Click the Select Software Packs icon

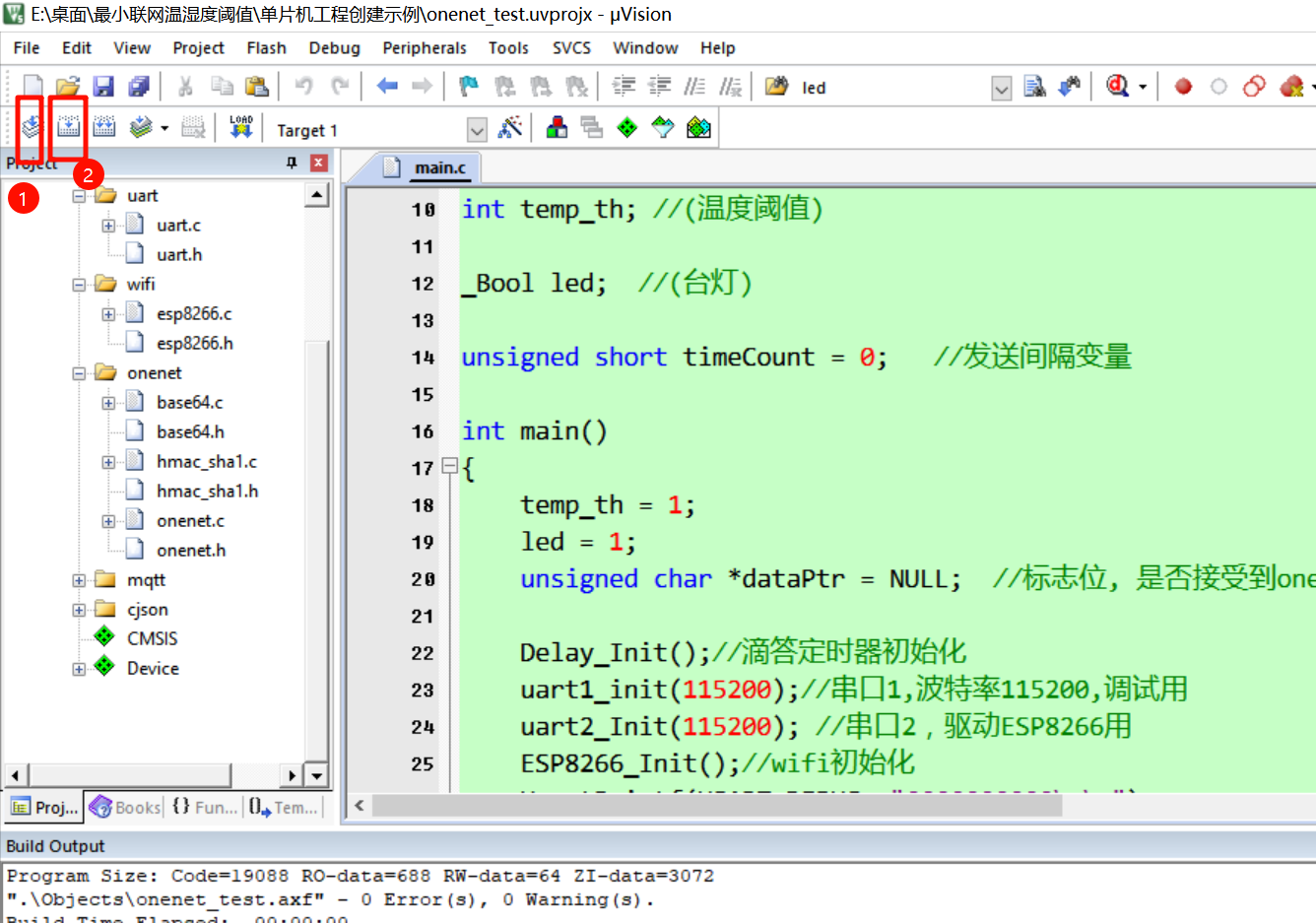coord(663,127)
